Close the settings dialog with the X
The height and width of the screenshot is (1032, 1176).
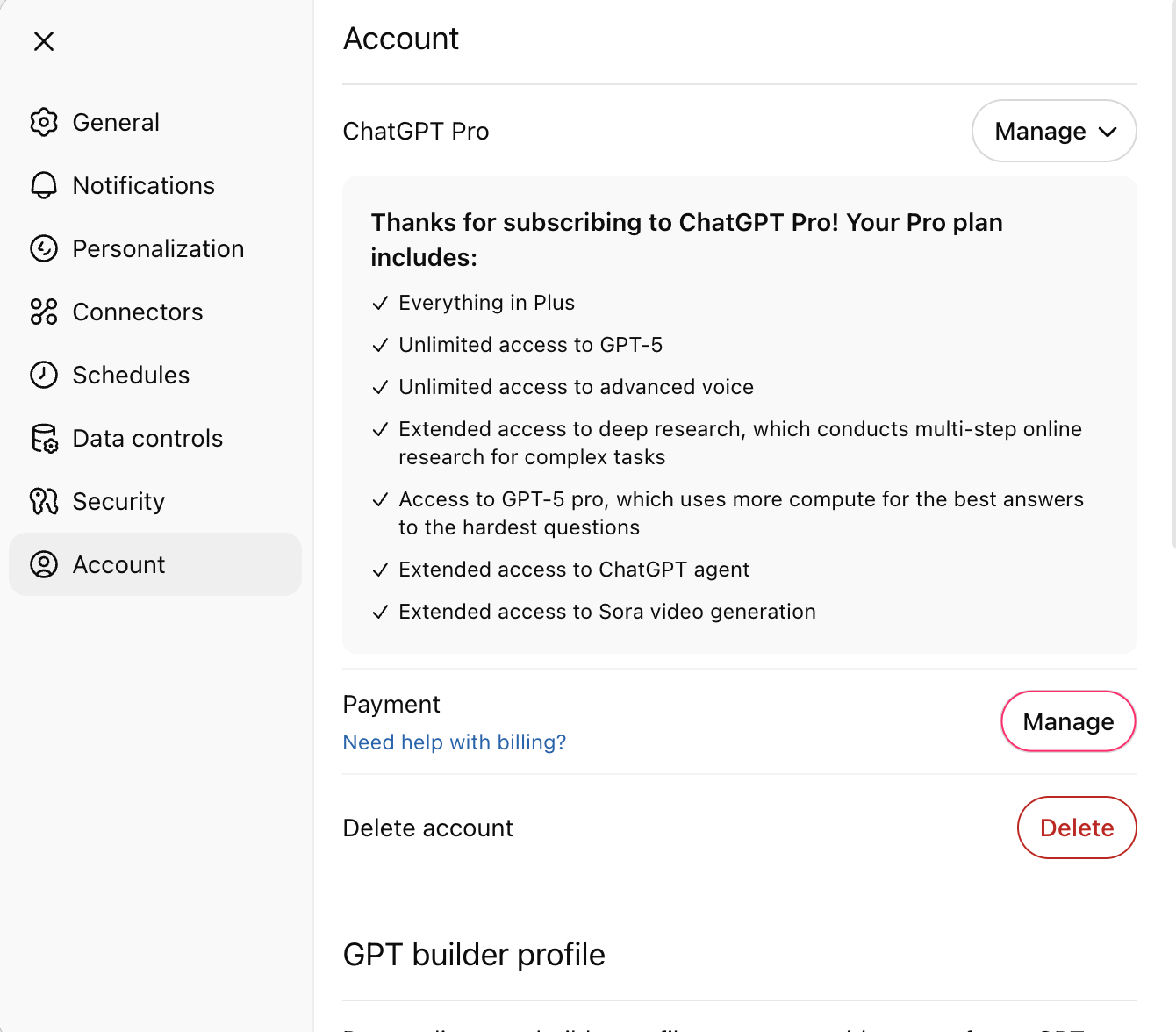pos(43,41)
